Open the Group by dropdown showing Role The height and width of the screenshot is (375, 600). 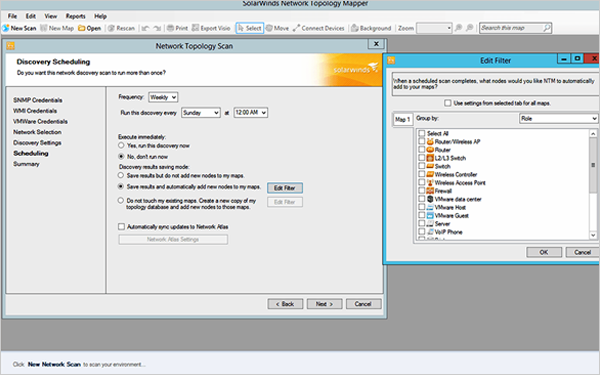coord(558,119)
